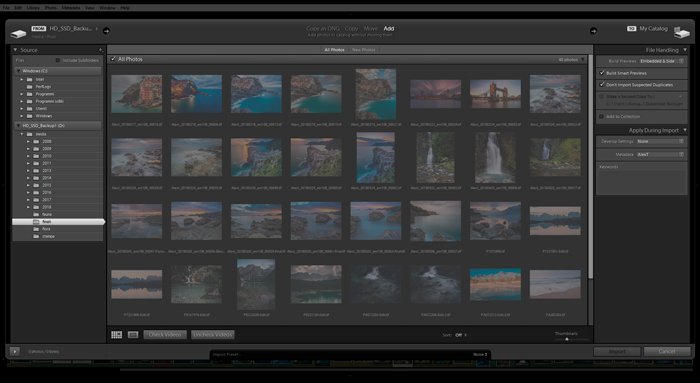Uncheck the All Photos checkbox
Image resolution: width=700 pixels, height=383 pixels.
(113, 59)
